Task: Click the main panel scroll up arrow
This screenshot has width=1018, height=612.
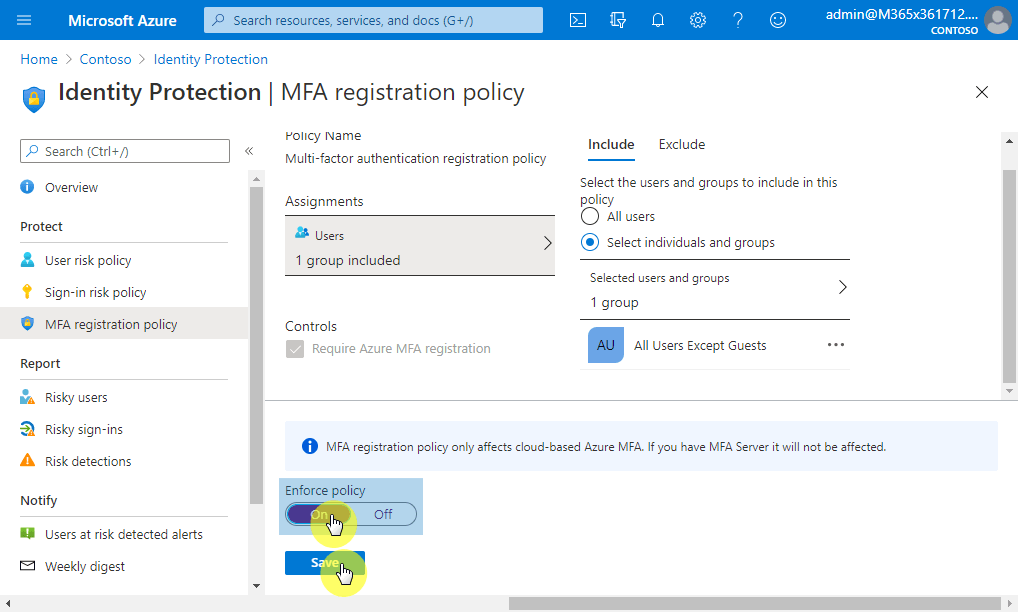Action: pos(1009,140)
